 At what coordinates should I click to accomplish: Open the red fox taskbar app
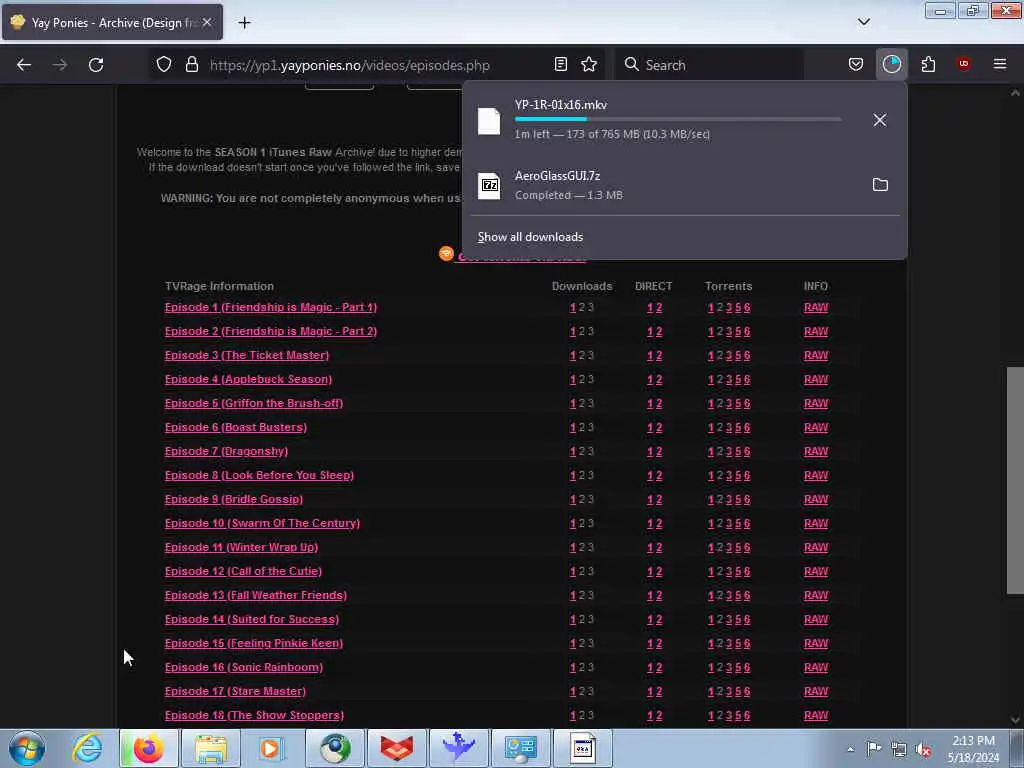tap(396, 748)
